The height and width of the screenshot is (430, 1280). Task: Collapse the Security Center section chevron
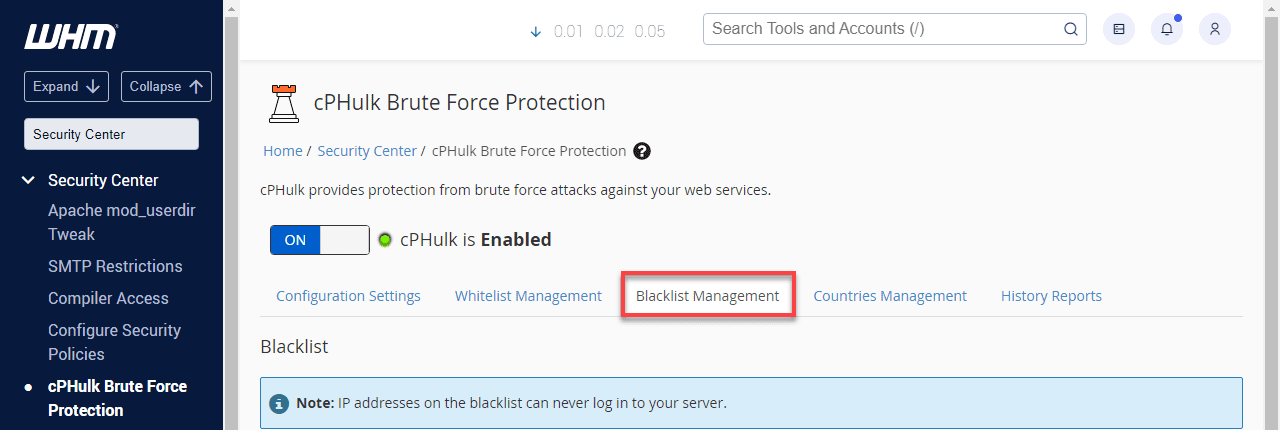pos(29,181)
